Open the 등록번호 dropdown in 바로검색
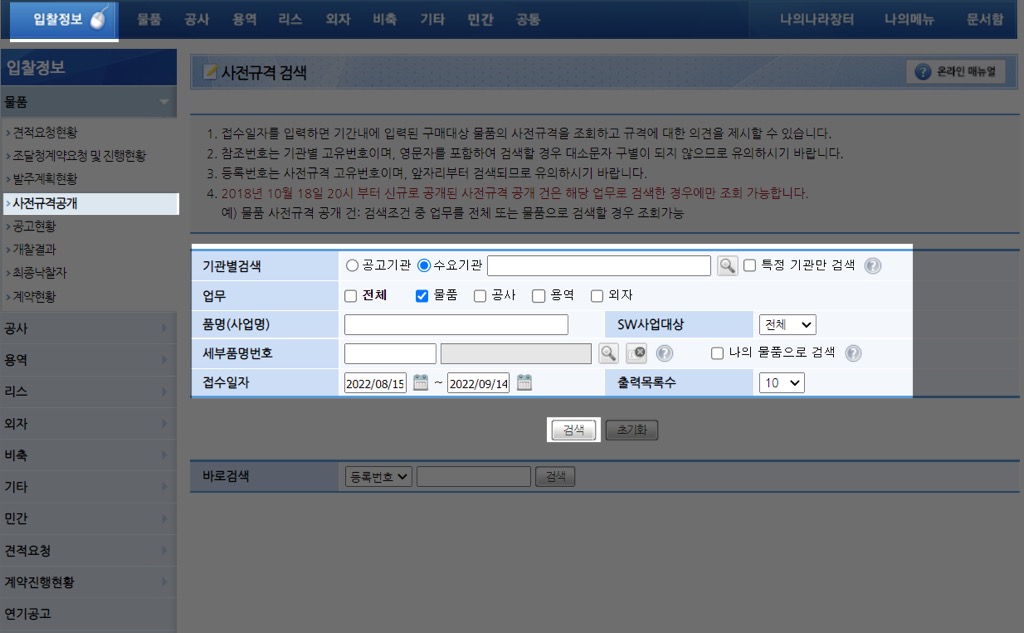The height and width of the screenshot is (633, 1024). [378, 476]
